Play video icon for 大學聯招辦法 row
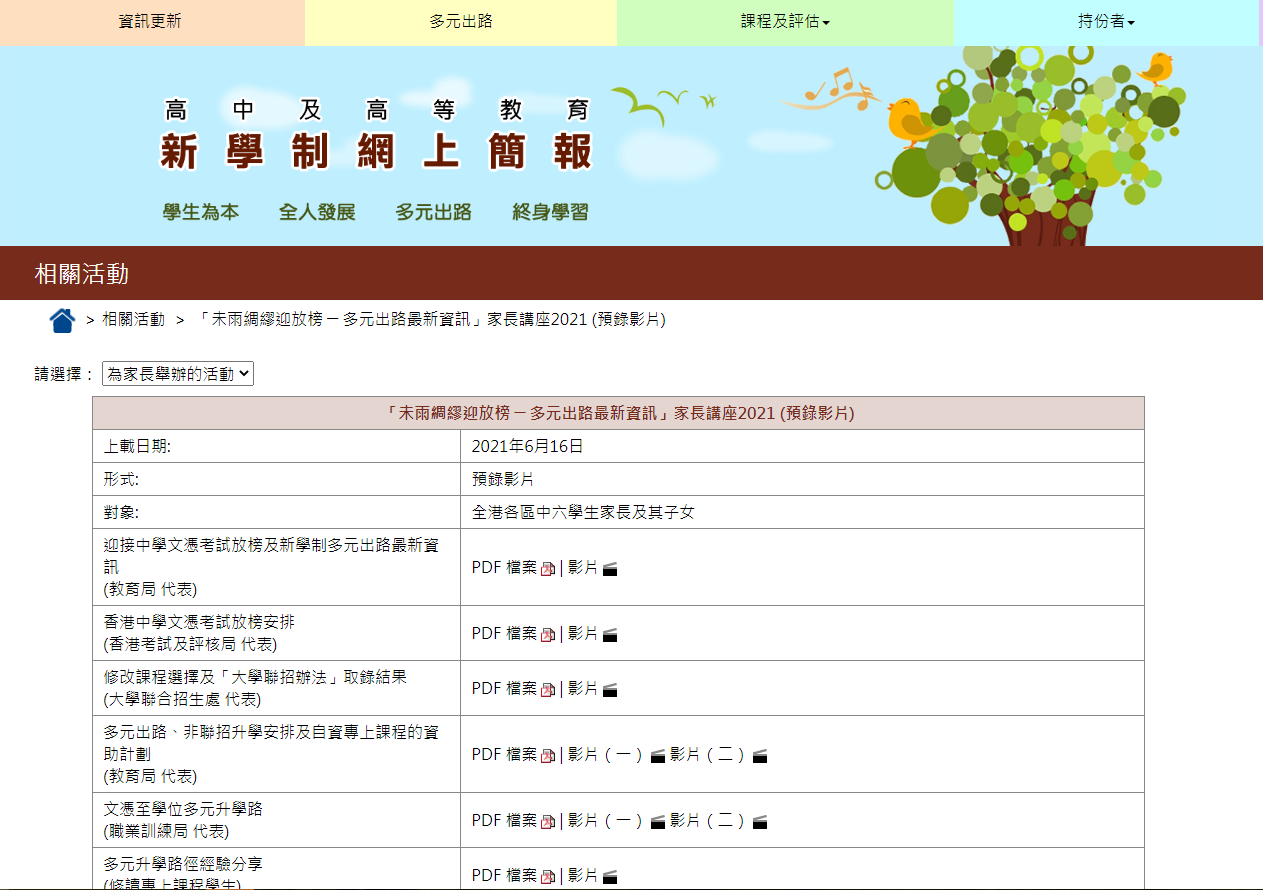The width and height of the screenshot is (1263, 890). 609,689
